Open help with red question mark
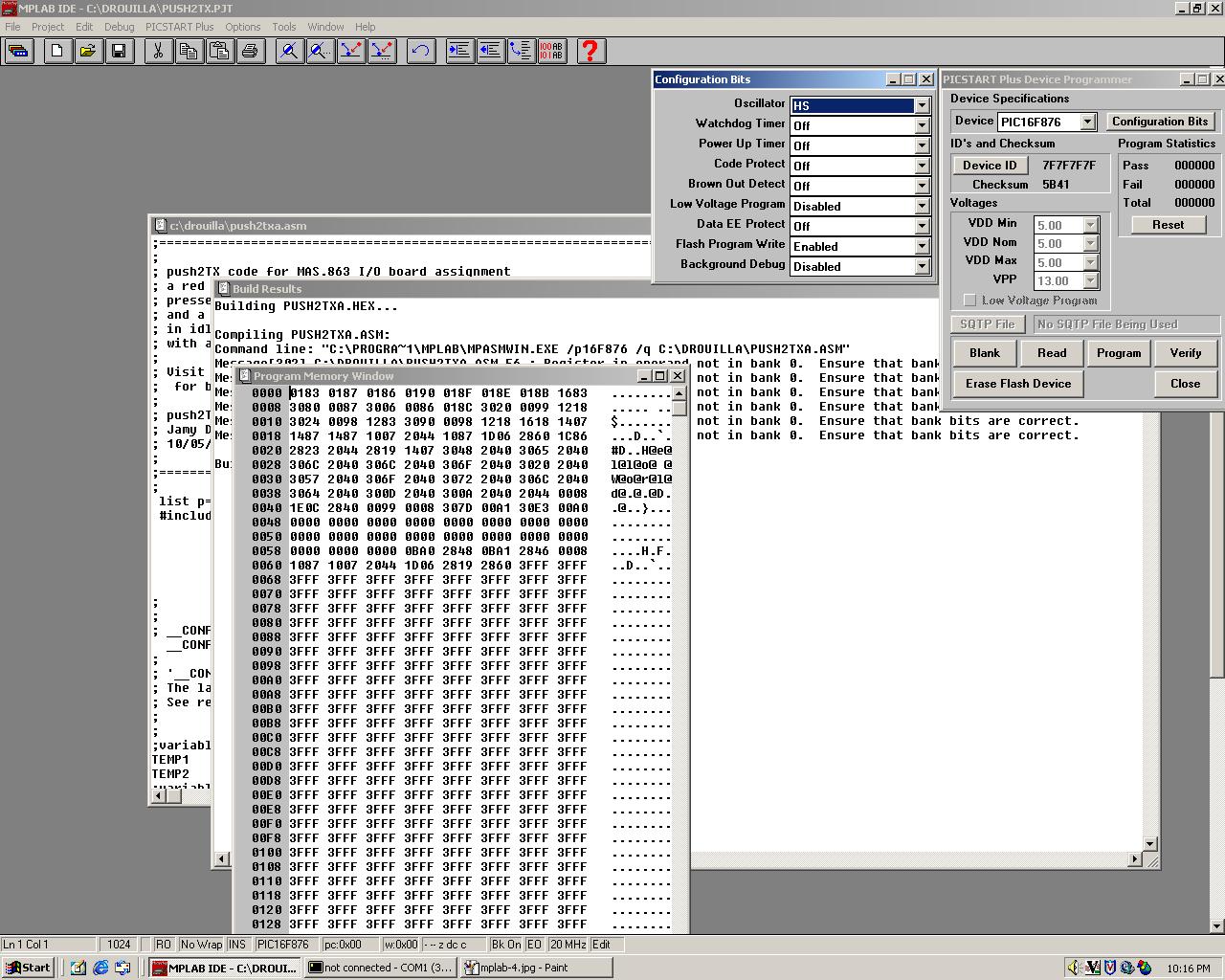 [591, 51]
